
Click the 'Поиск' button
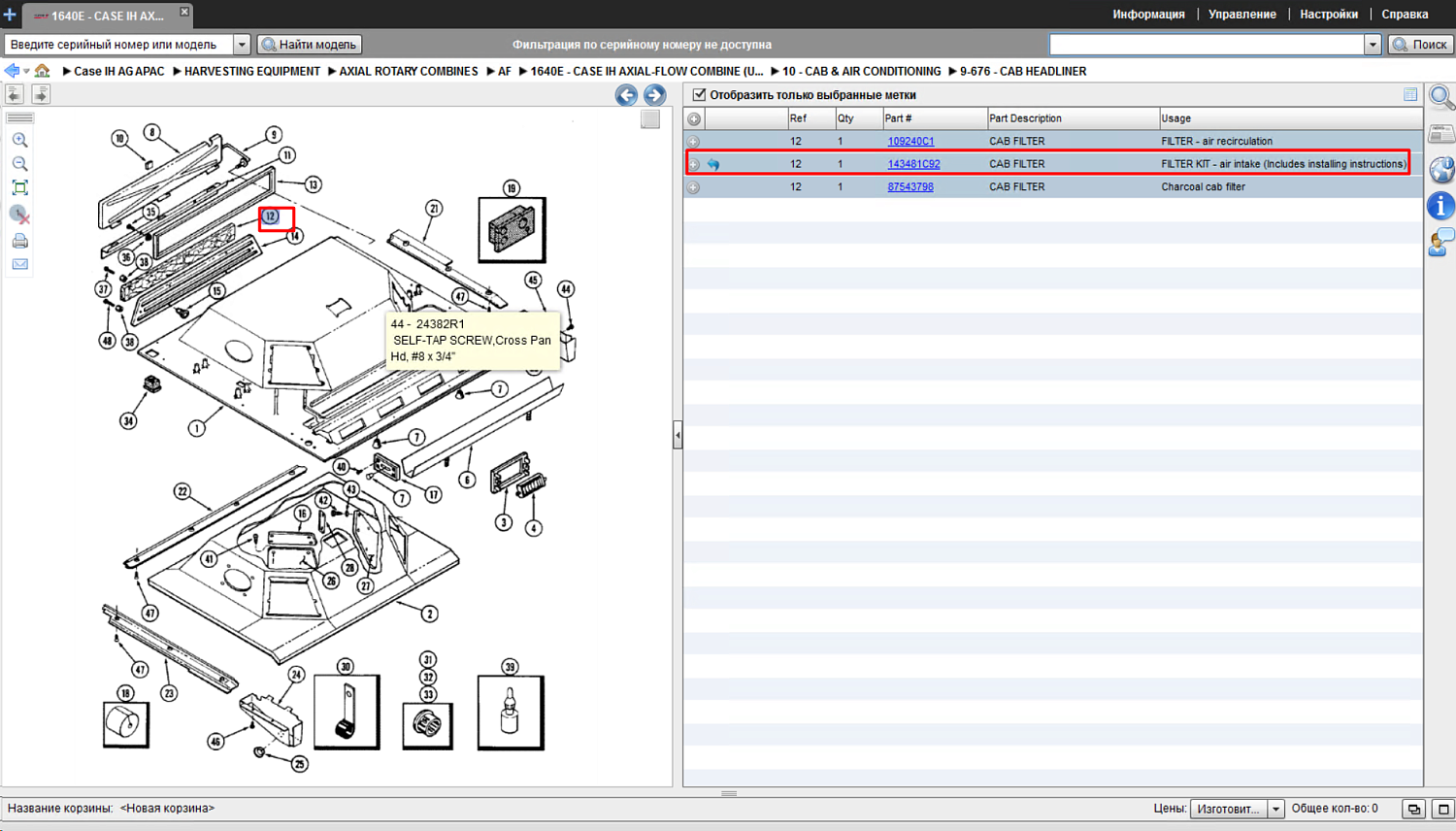[1421, 45]
